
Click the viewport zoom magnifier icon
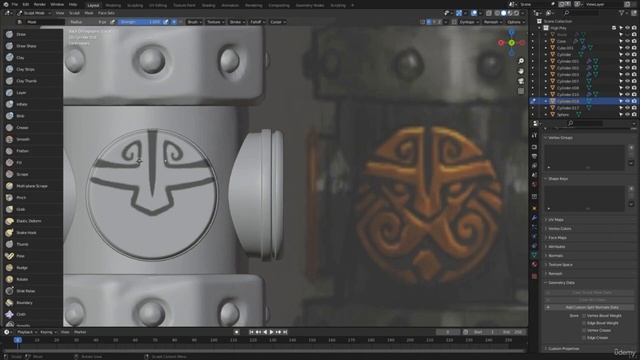point(521,61)
